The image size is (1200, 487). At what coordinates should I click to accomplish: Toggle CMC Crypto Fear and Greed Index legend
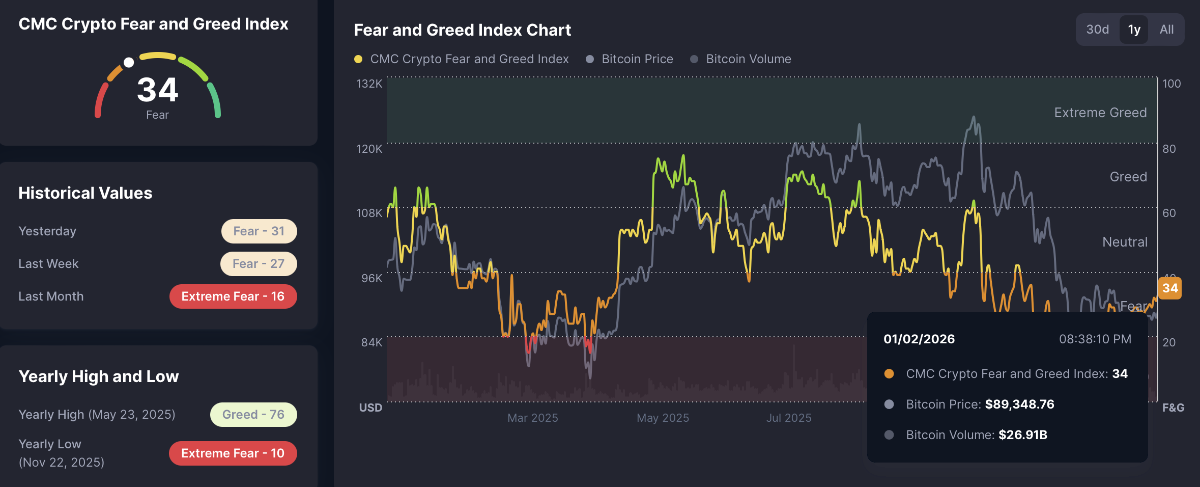click(x=469, y=59)
